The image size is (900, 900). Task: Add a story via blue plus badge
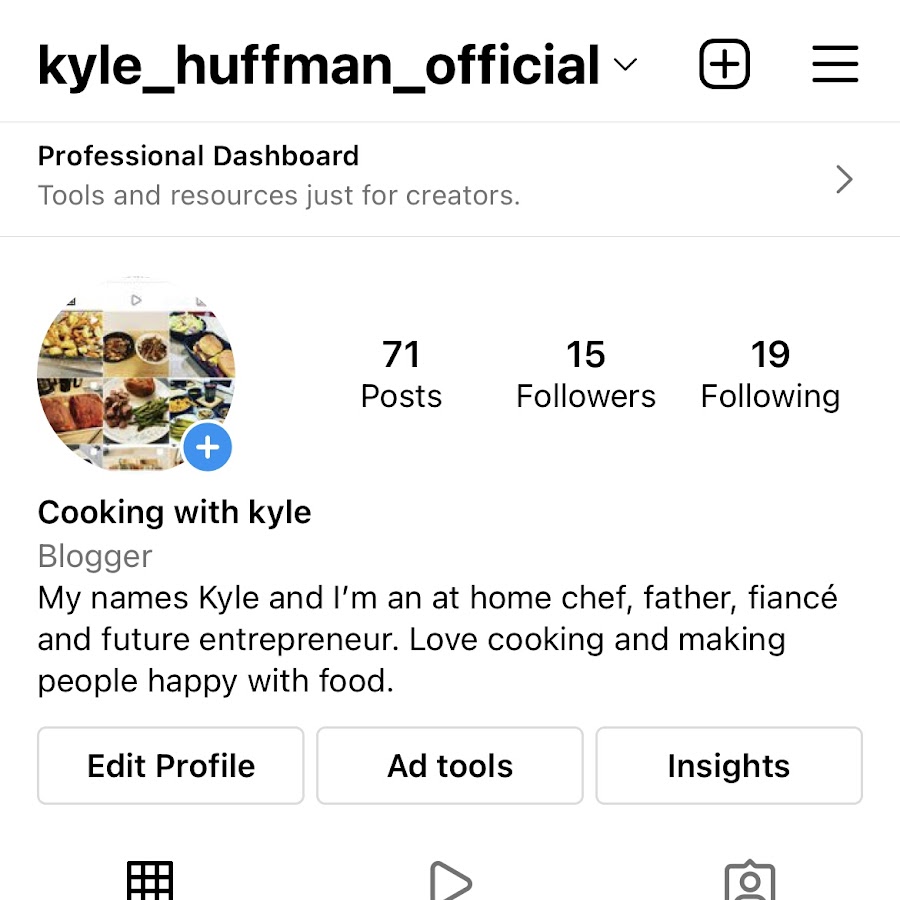(x=208, y=447)
